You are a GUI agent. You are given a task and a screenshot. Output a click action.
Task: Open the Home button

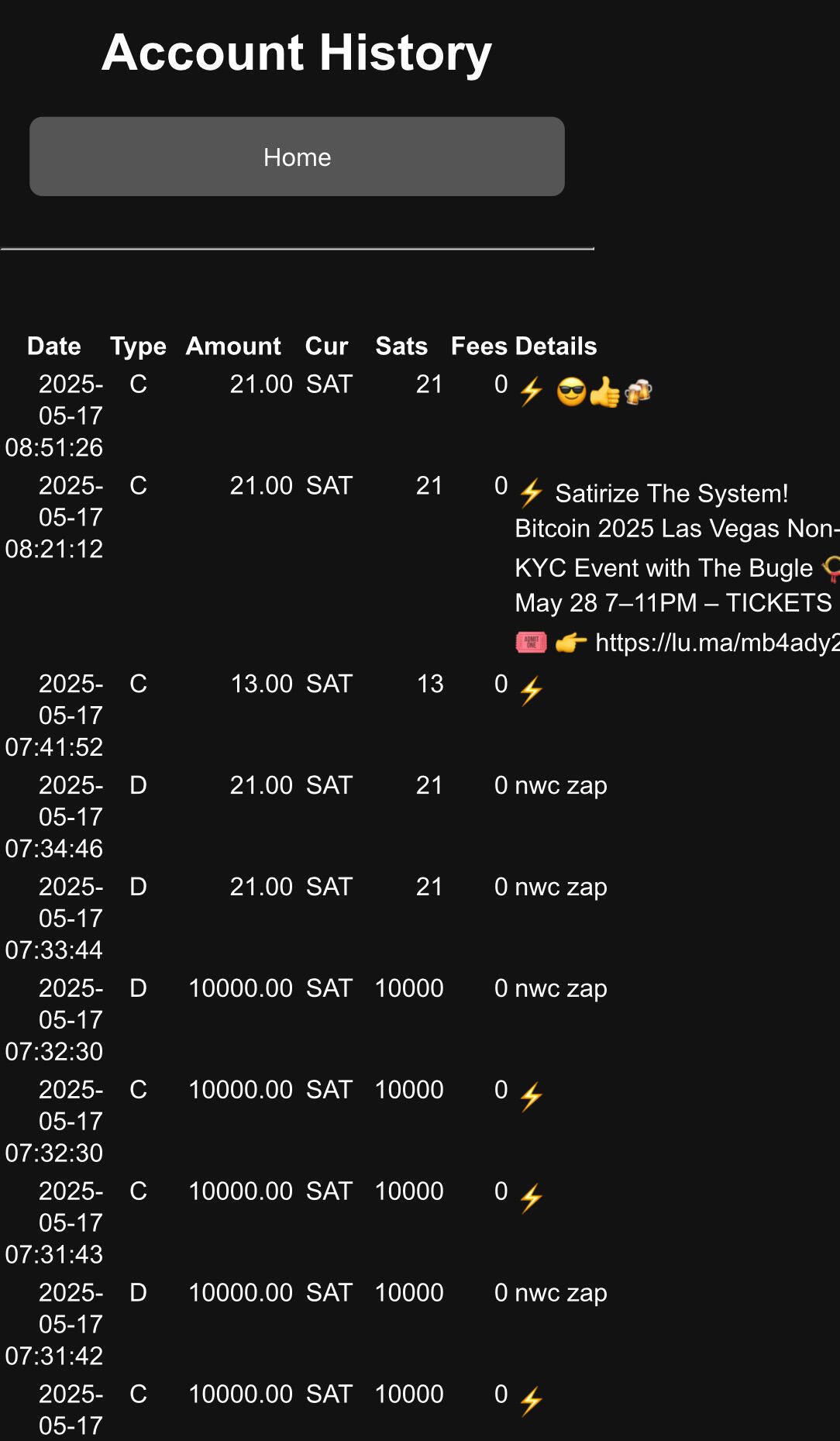297,157
